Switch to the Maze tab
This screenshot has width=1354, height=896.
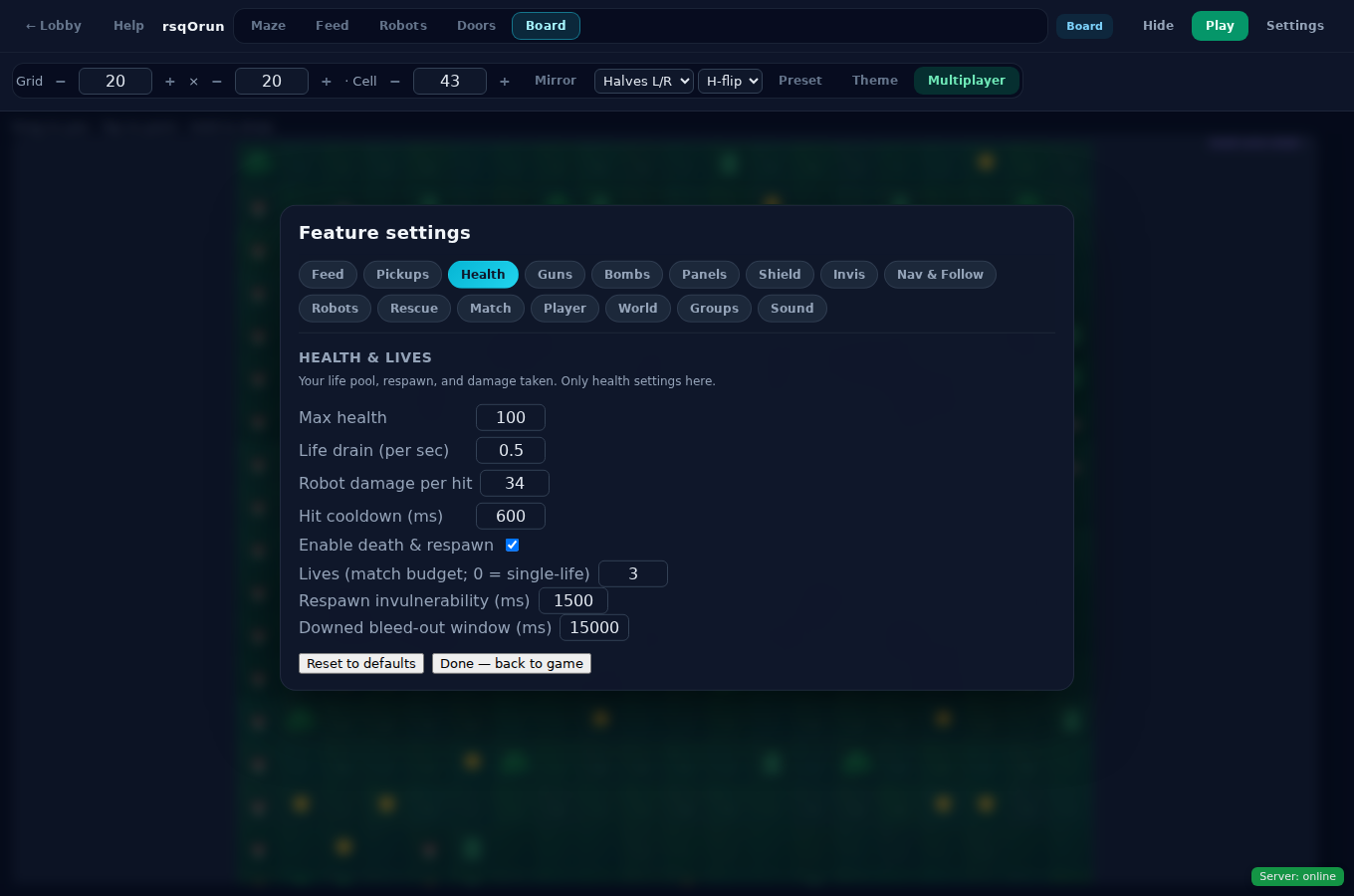268,26
